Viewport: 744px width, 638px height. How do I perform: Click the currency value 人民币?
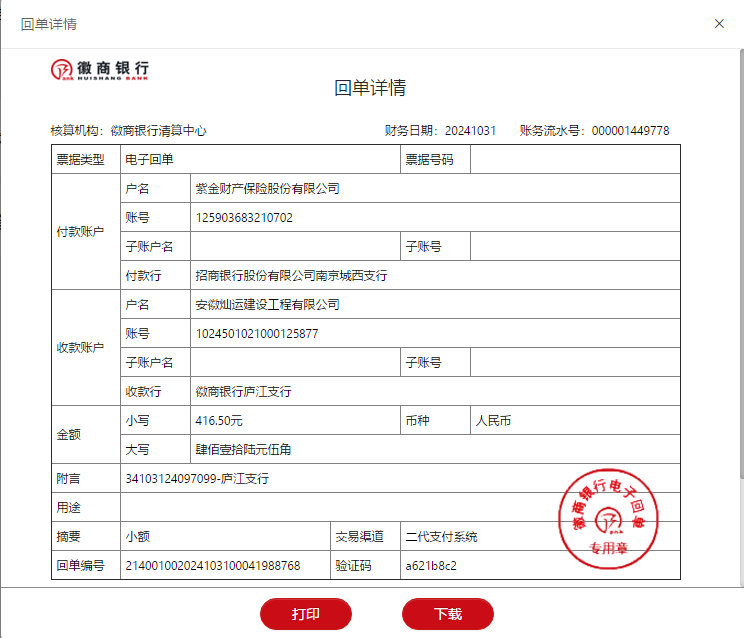(x=493, y=421)
